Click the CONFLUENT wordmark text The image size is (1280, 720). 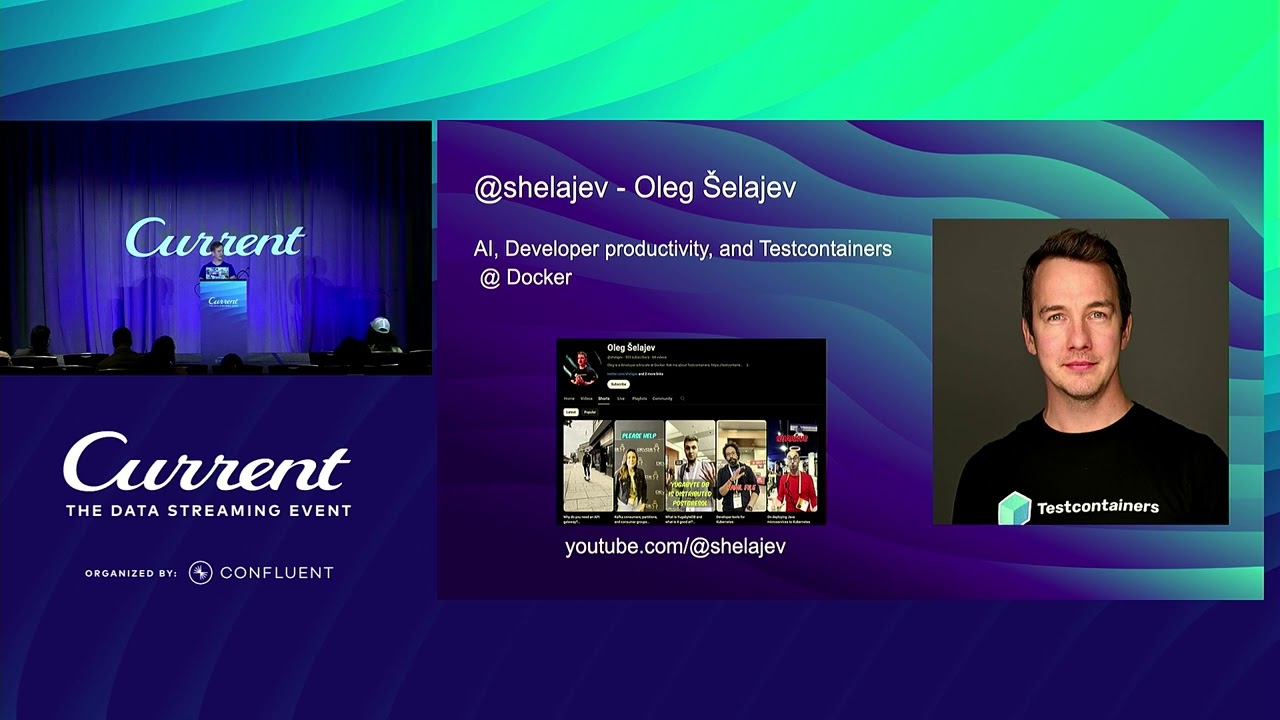[276, 572]
